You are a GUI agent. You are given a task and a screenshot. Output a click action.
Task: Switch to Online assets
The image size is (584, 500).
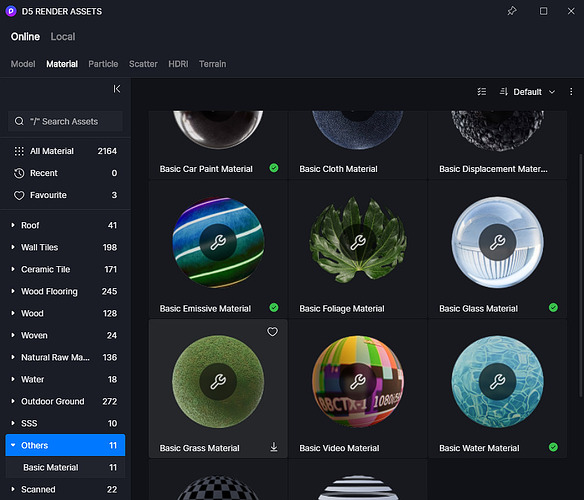pyautogui.click(x=25, y=37)
